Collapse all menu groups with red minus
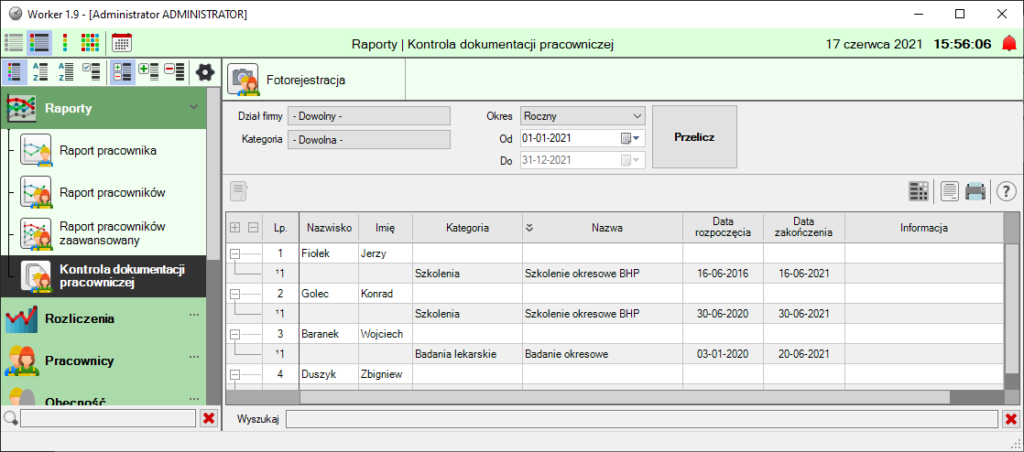The height and width of the screenshot is (452, 1024). pyautogui.click(x=174, y=71)
